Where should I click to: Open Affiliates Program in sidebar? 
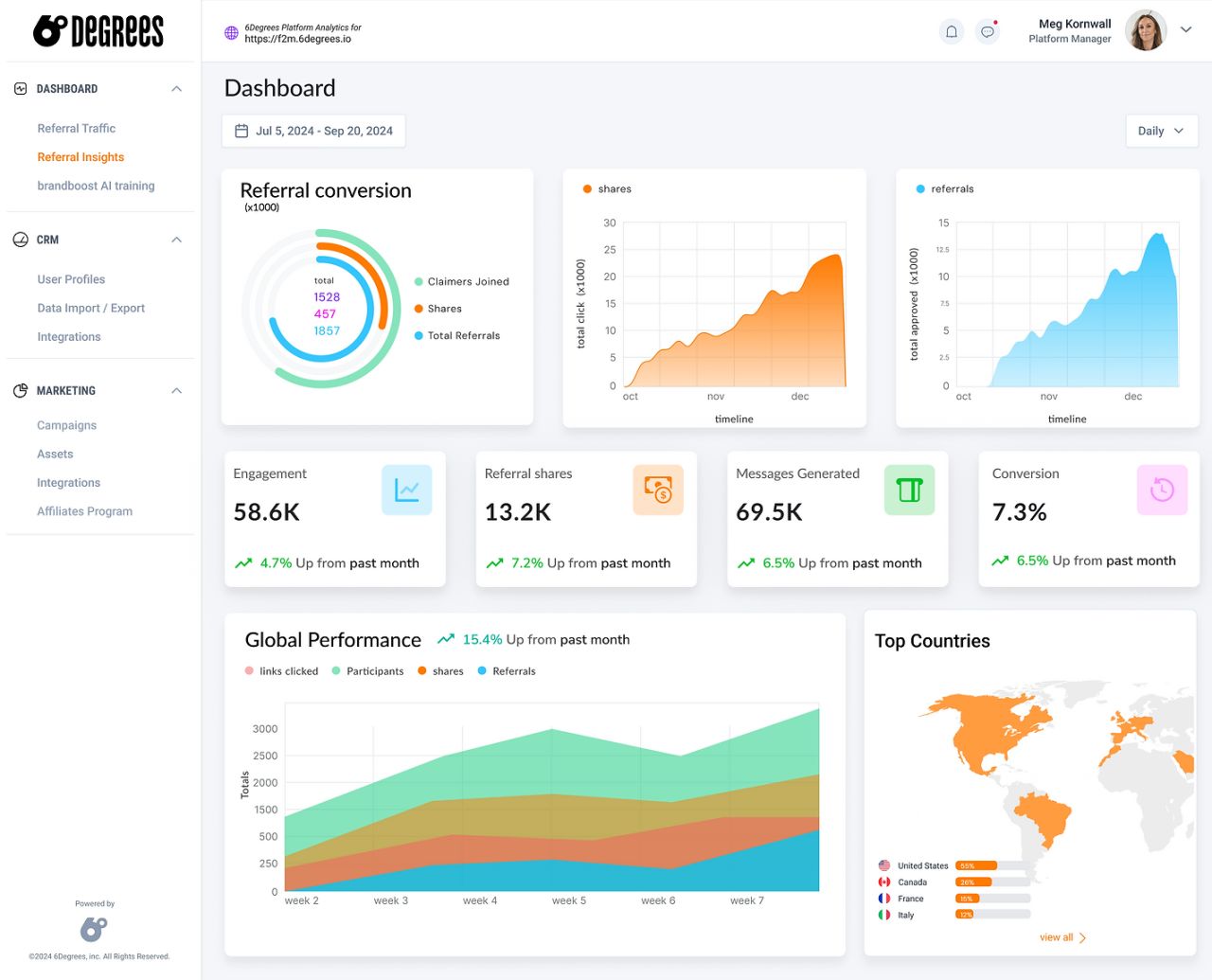point(85,511)
